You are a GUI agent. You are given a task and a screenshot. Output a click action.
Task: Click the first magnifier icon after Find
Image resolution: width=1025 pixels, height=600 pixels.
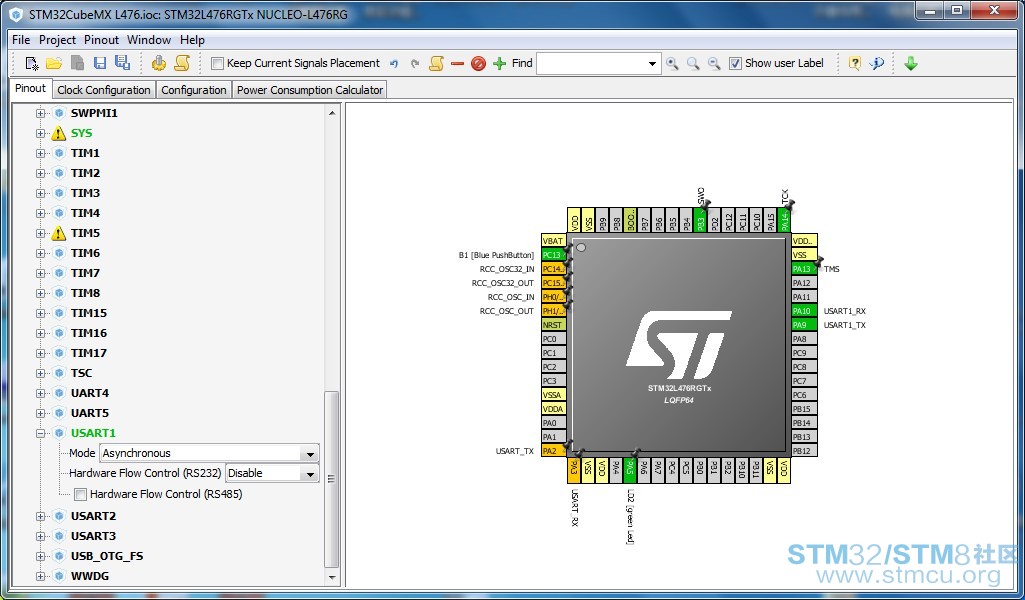[672, 63]
